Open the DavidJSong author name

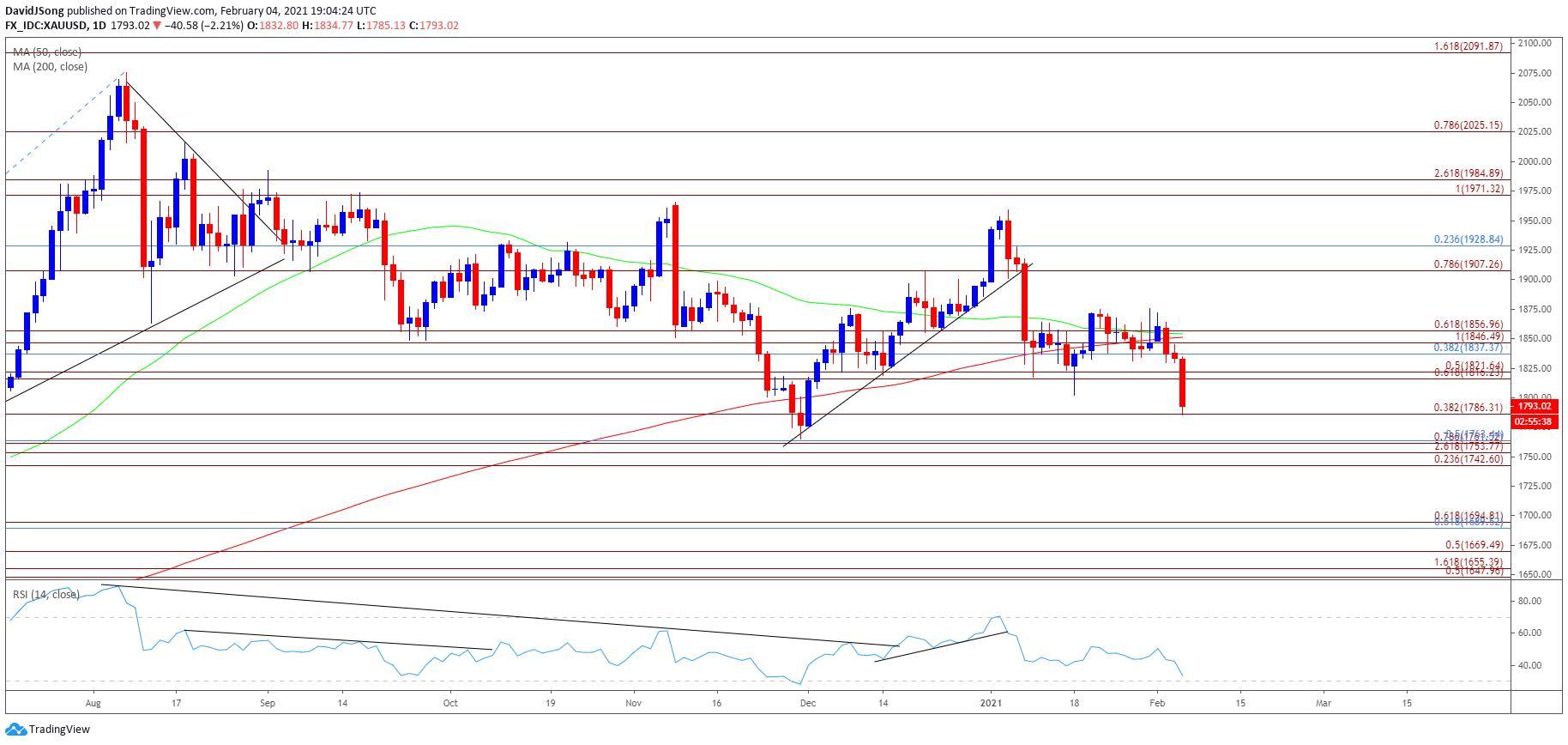(x=33, y=10)
